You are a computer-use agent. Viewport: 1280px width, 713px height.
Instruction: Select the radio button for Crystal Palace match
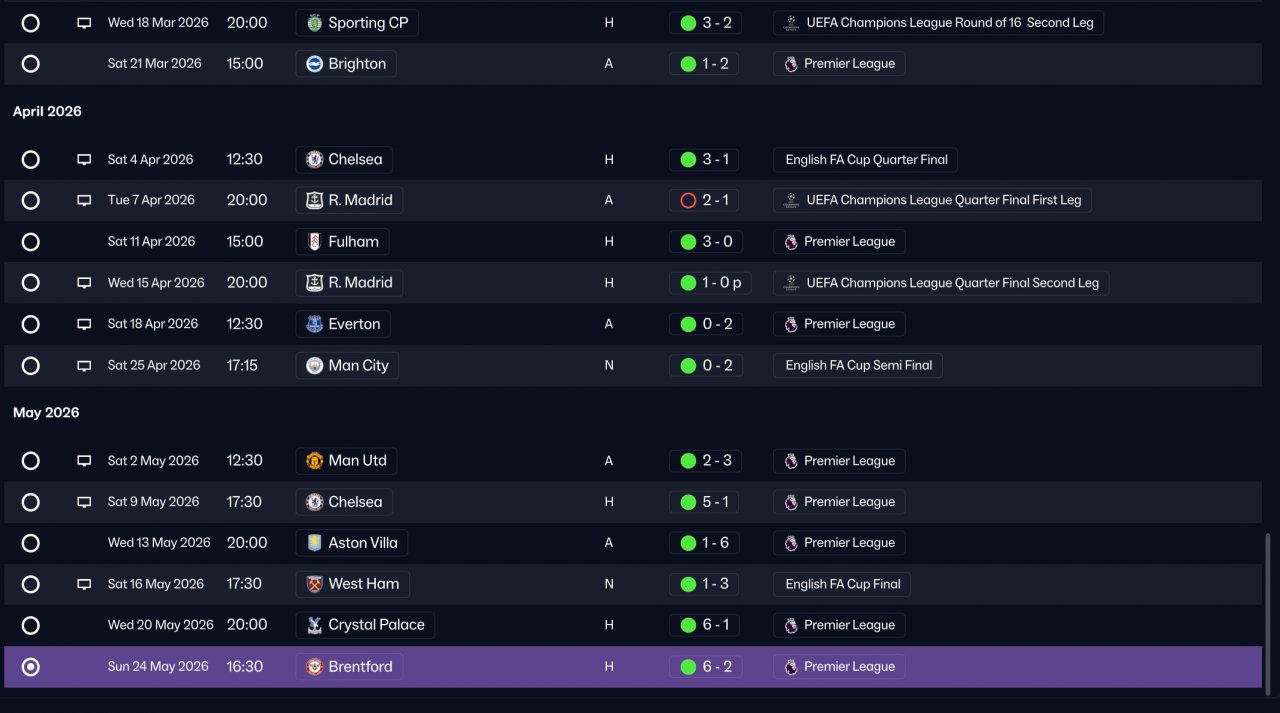[31, 625]
